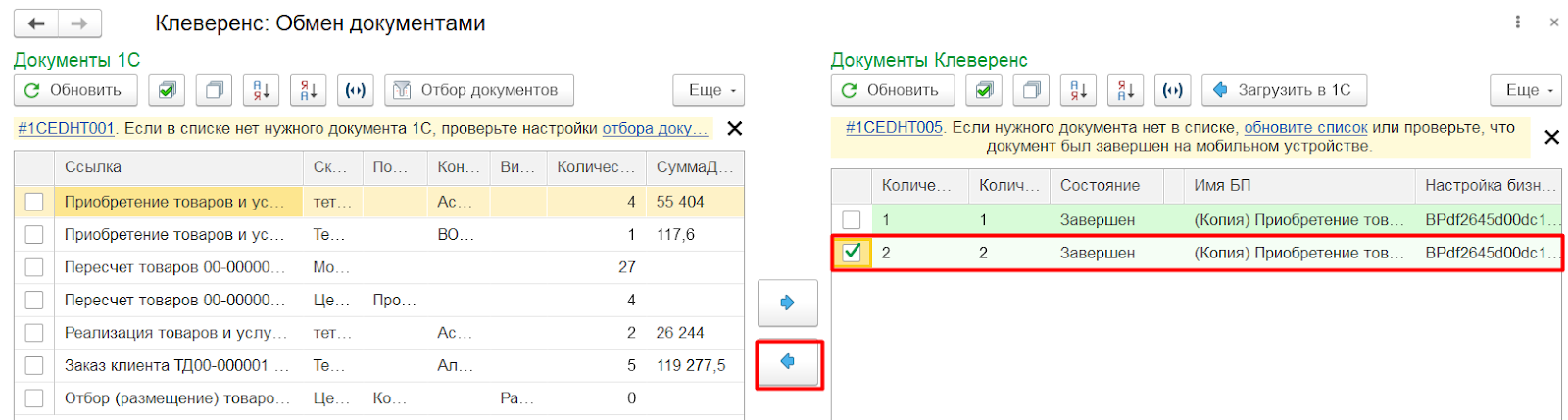The width and height of the screenshot is (1568, 420).
Task: Check the Отбор (размещение) товаров row
Action: point(34,398)
